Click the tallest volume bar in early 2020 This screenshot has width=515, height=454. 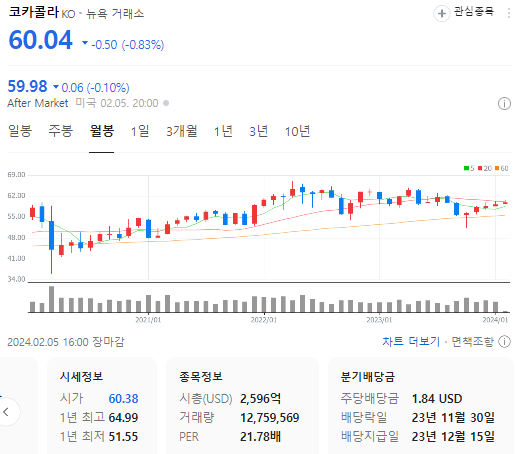(51, 299)
